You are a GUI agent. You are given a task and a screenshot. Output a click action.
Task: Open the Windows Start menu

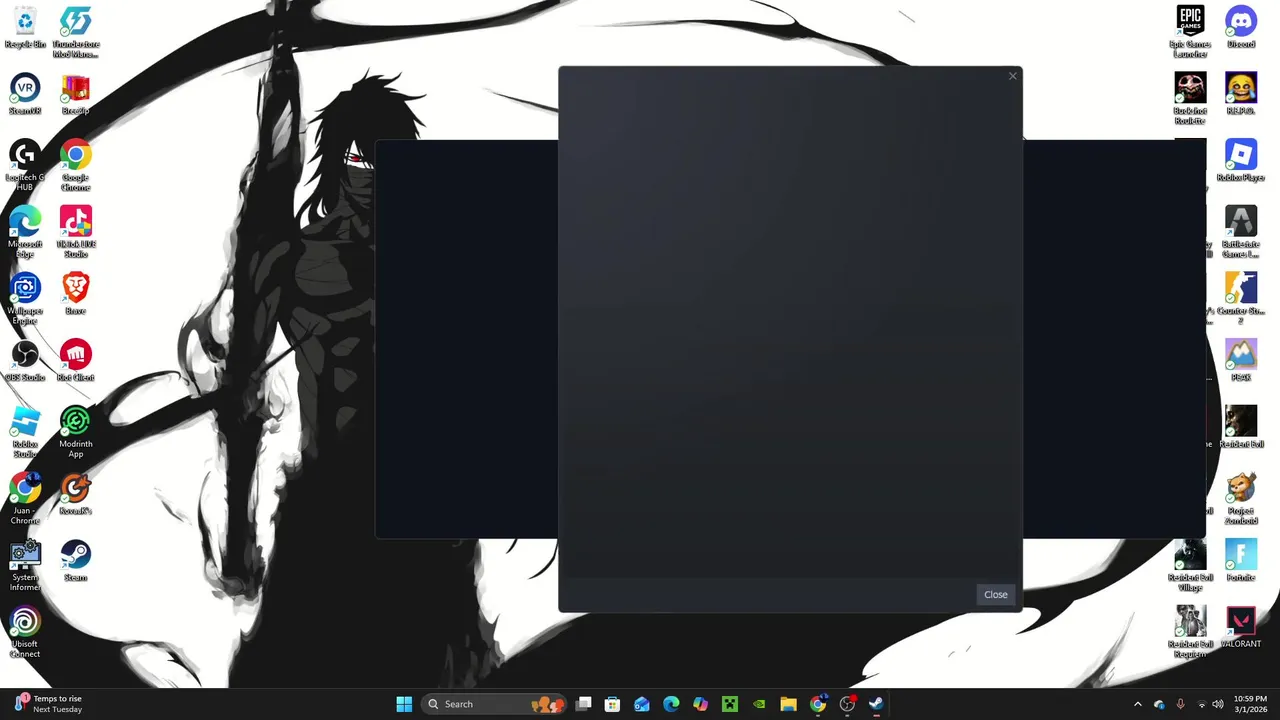click(x=404, y=704)
